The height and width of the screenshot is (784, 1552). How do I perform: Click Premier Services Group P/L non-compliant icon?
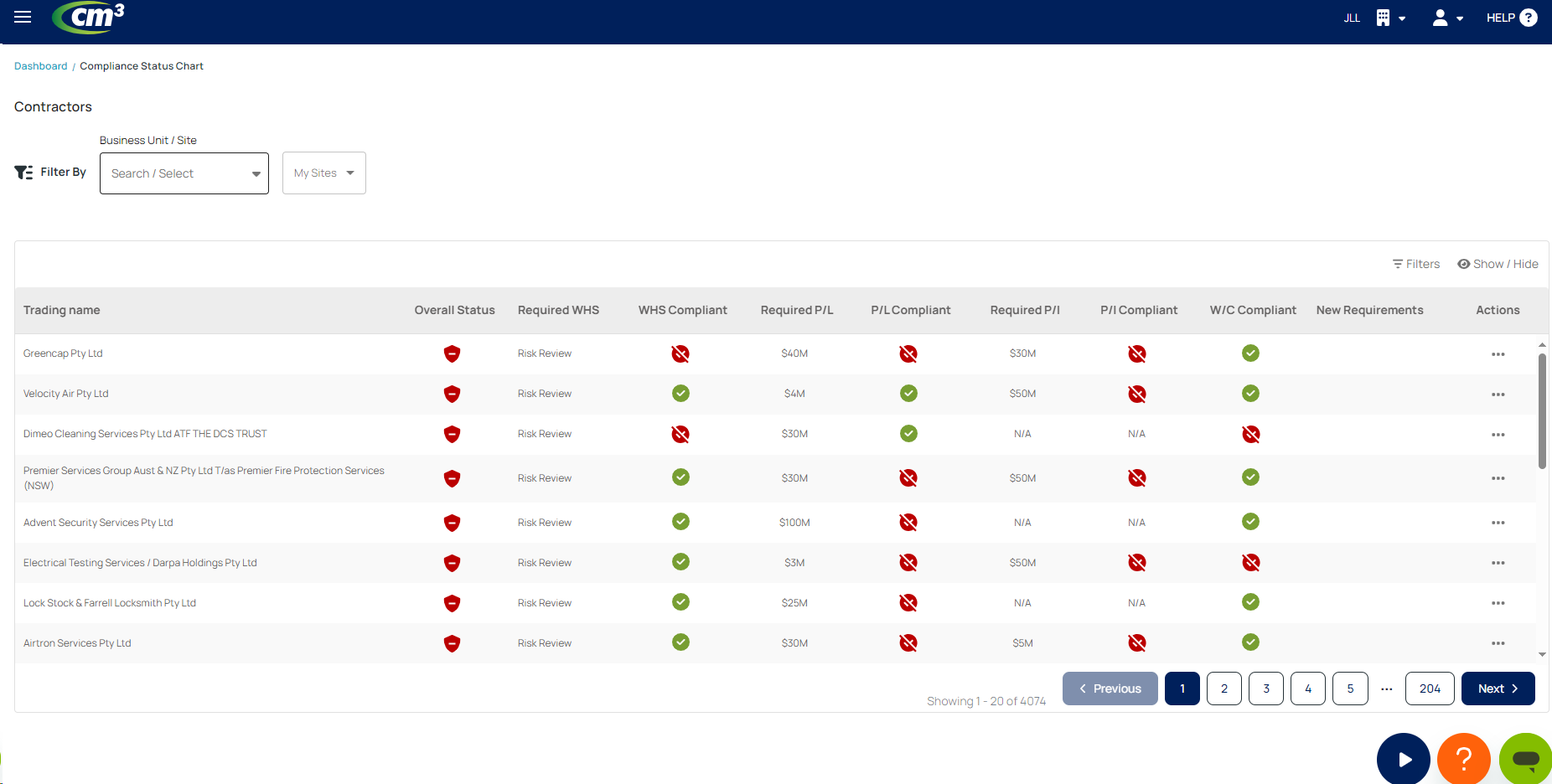[x=908, y=478]
